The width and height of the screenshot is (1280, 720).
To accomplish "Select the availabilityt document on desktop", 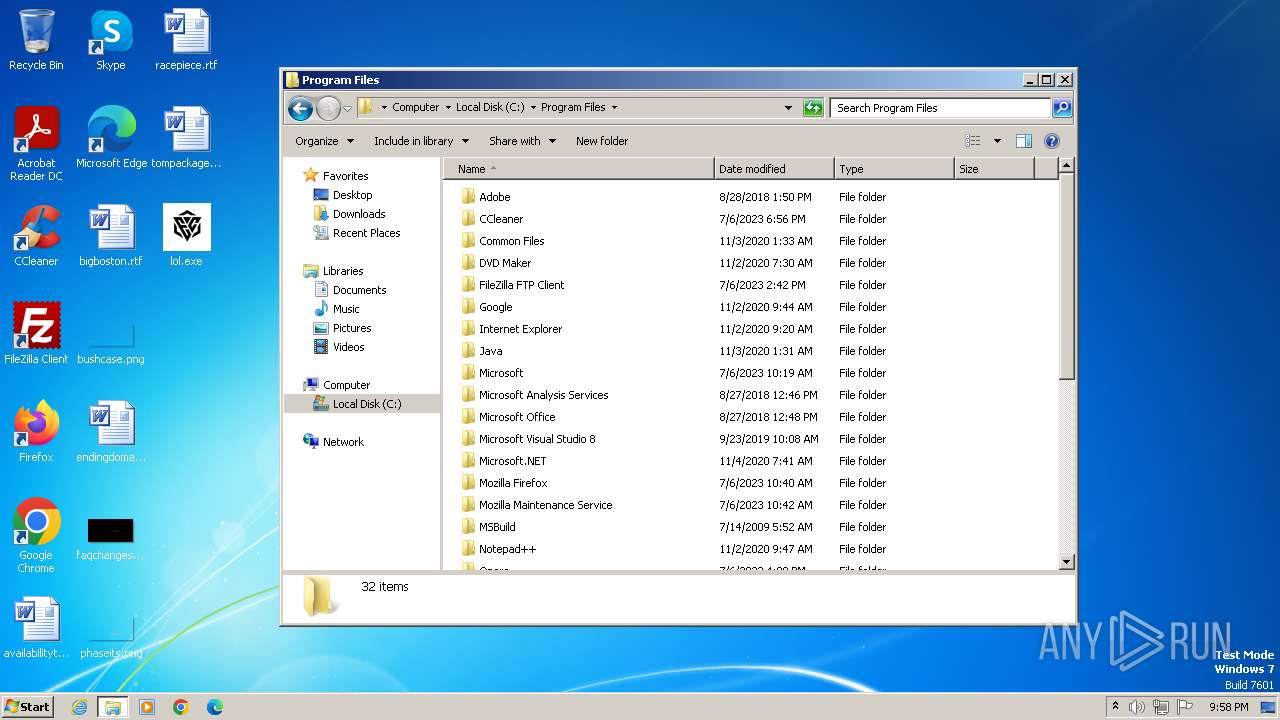I will click(36, 628).
